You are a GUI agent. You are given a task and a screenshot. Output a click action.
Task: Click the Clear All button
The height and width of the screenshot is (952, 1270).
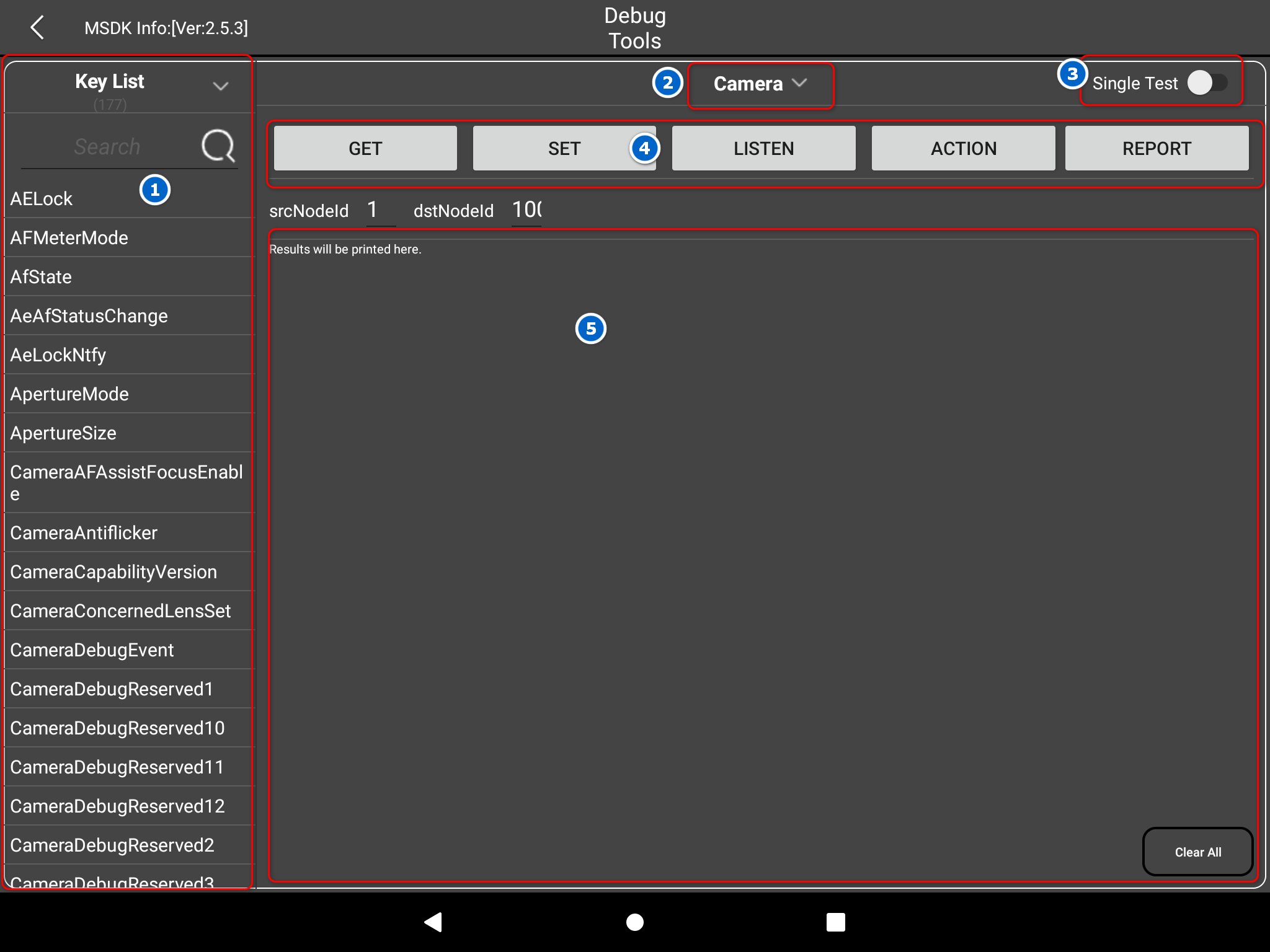click(x=1197, y=852)
